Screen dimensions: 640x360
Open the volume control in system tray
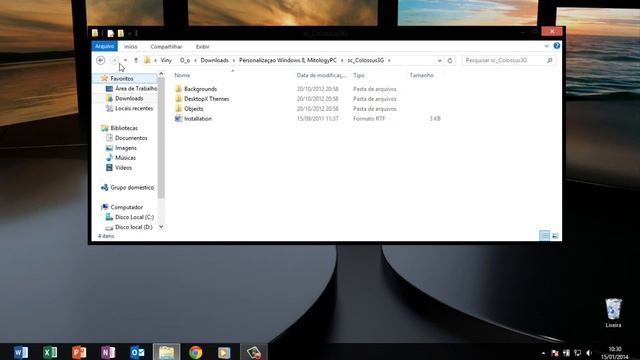pos(589,353)
